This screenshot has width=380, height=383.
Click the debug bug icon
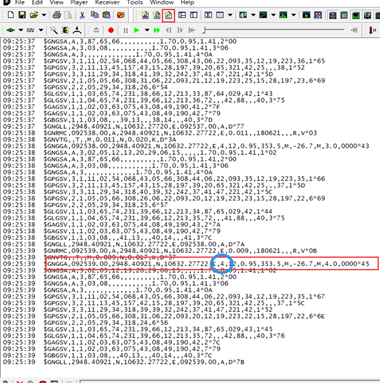point(65,30)
